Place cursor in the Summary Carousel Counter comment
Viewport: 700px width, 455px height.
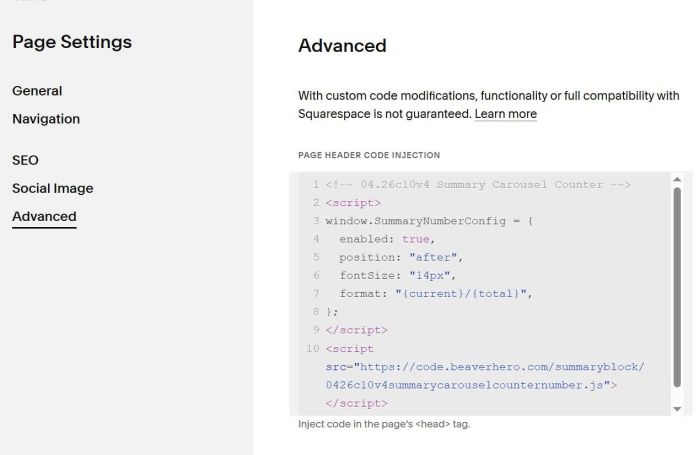point(478,185)
